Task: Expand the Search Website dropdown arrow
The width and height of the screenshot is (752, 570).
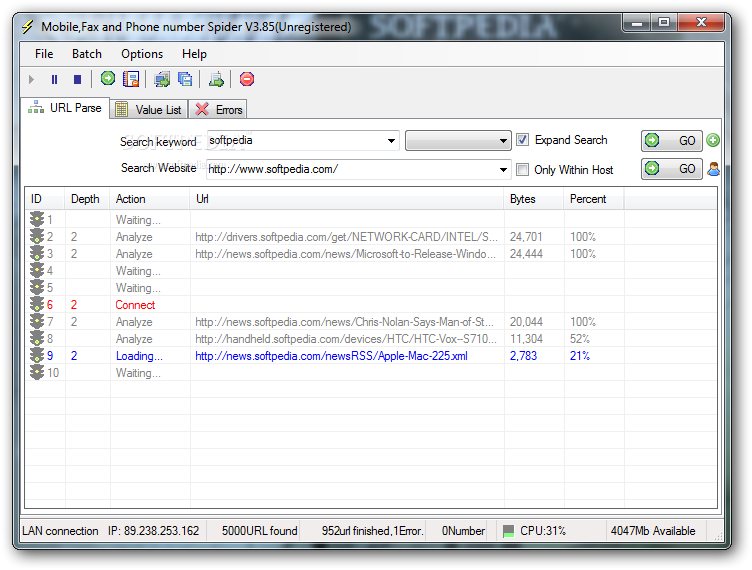Action: click(503, 170)
